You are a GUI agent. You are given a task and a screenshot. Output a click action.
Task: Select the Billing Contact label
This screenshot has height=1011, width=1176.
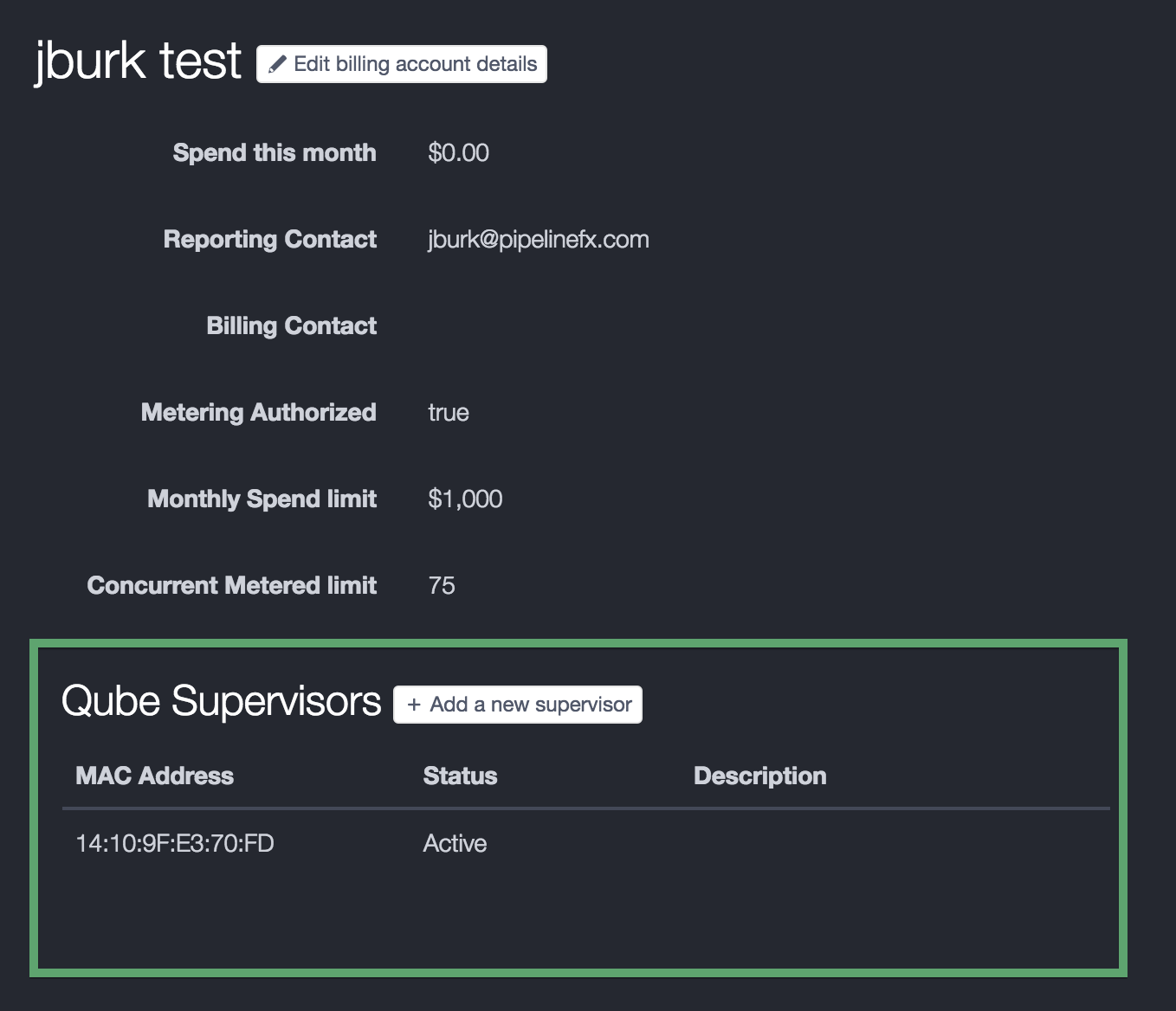(x=291, y=325)
